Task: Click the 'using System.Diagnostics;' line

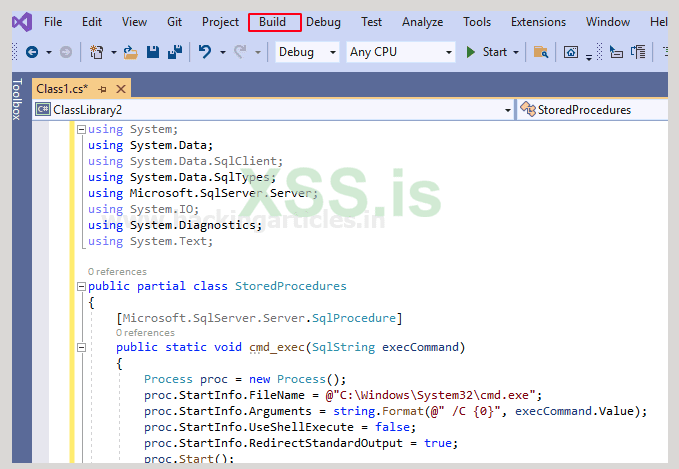Action: [175, 225]
